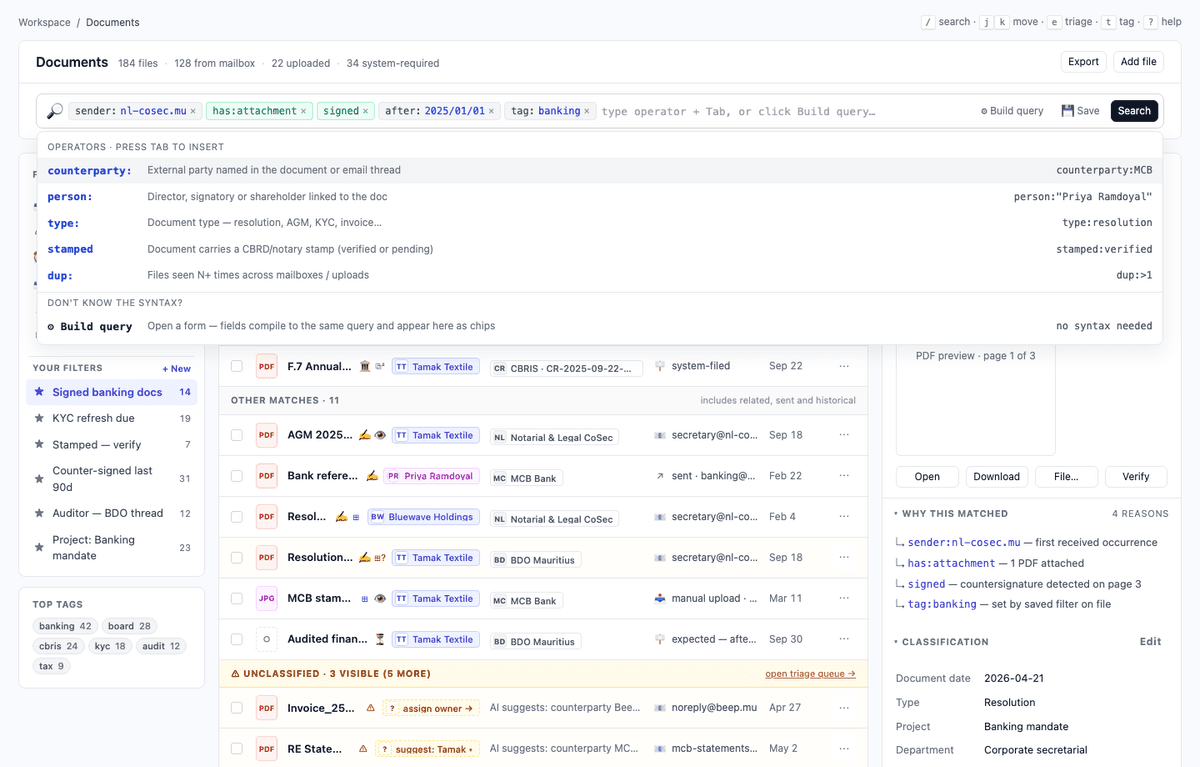Open the File... actions button
The height and width of the screenshot is (767, 1200).
coord(1066,477)
